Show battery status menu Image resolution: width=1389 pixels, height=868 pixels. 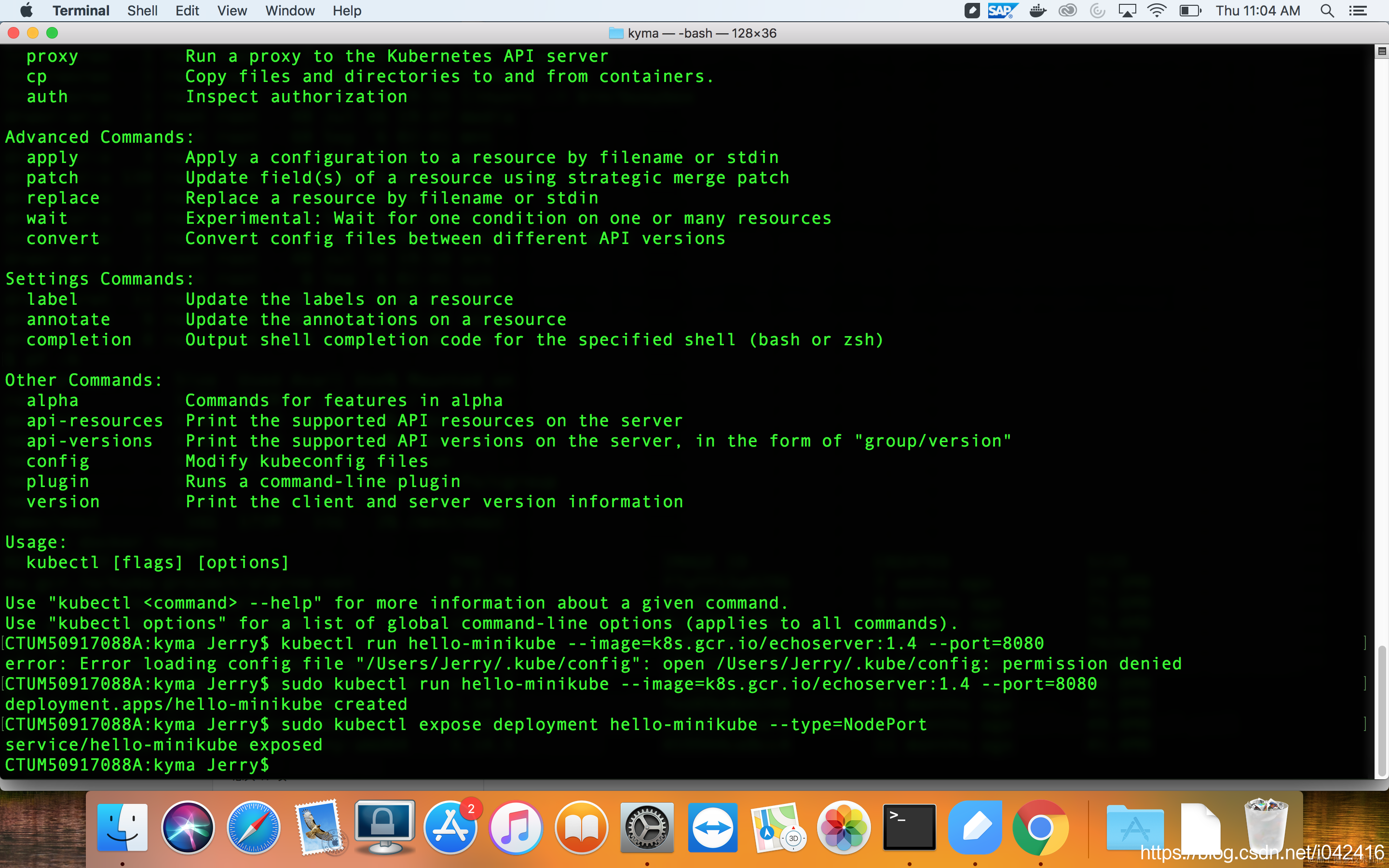[1190, 11]
